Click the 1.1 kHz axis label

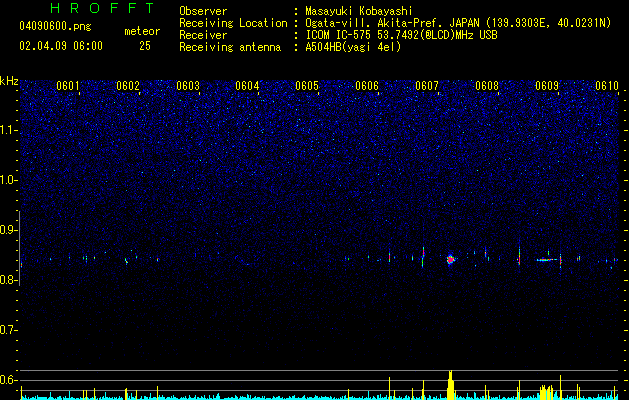tap(7, 130)
